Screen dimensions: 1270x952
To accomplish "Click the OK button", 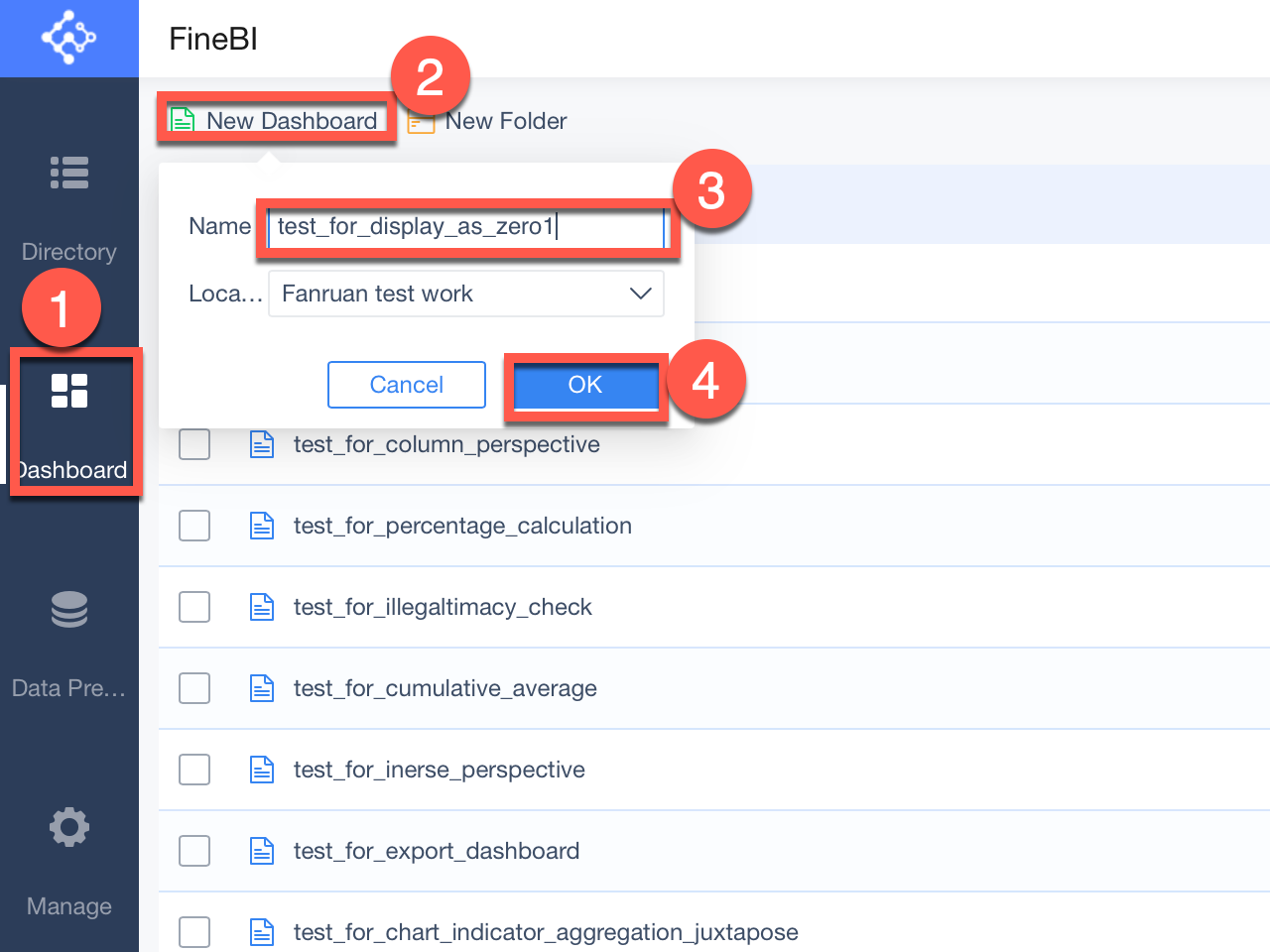I will point(584,385).
